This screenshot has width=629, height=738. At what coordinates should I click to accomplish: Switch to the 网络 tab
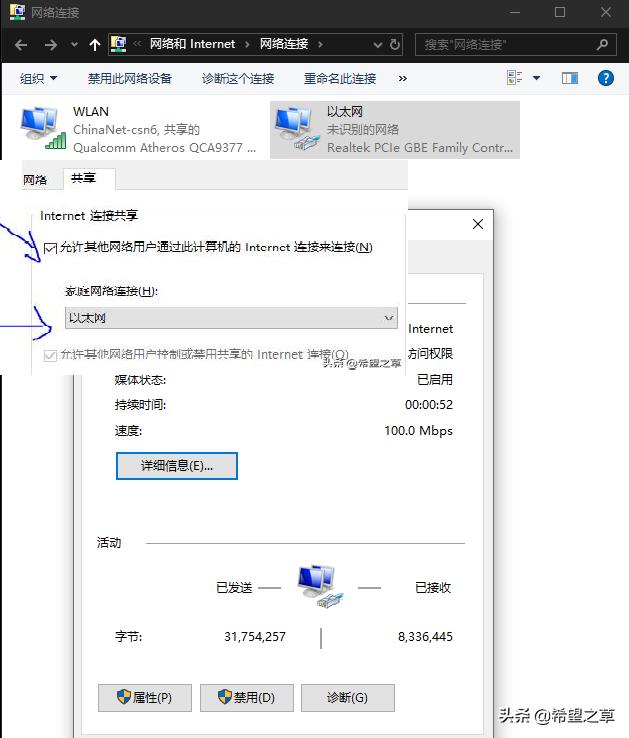(35, 180)
